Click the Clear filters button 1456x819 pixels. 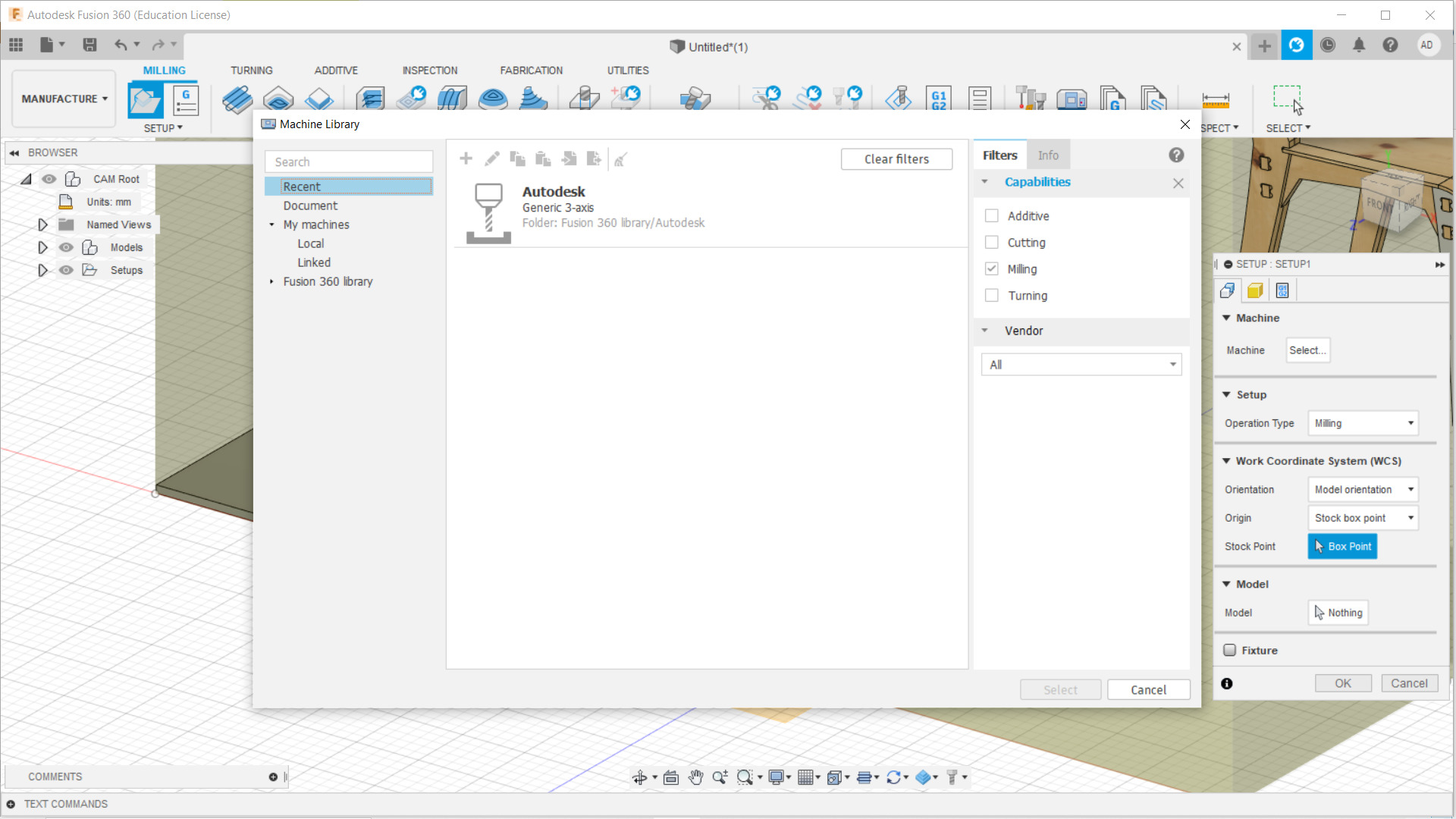pos(897,159)
